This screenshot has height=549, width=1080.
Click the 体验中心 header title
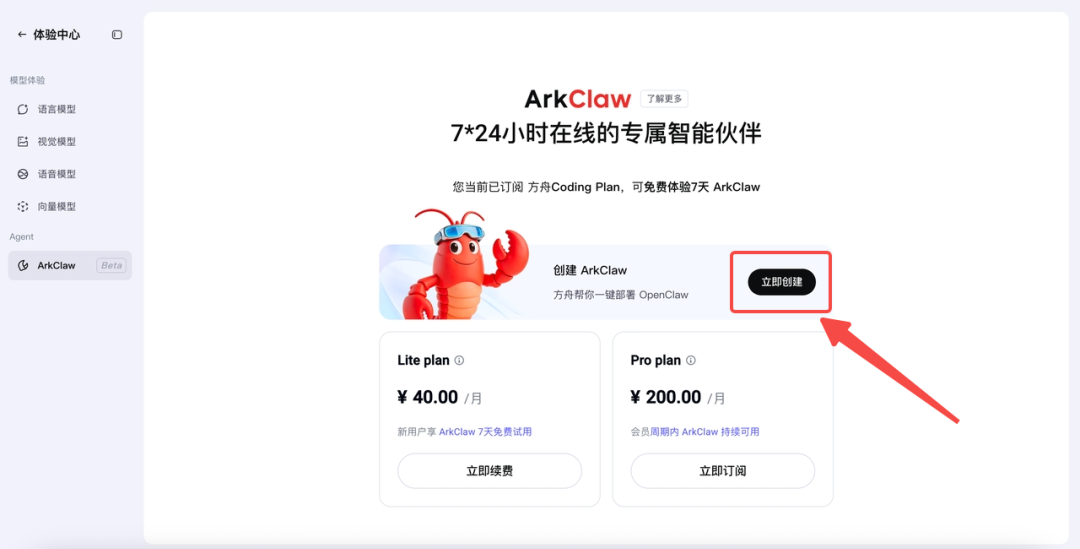[x=56, y=34]
